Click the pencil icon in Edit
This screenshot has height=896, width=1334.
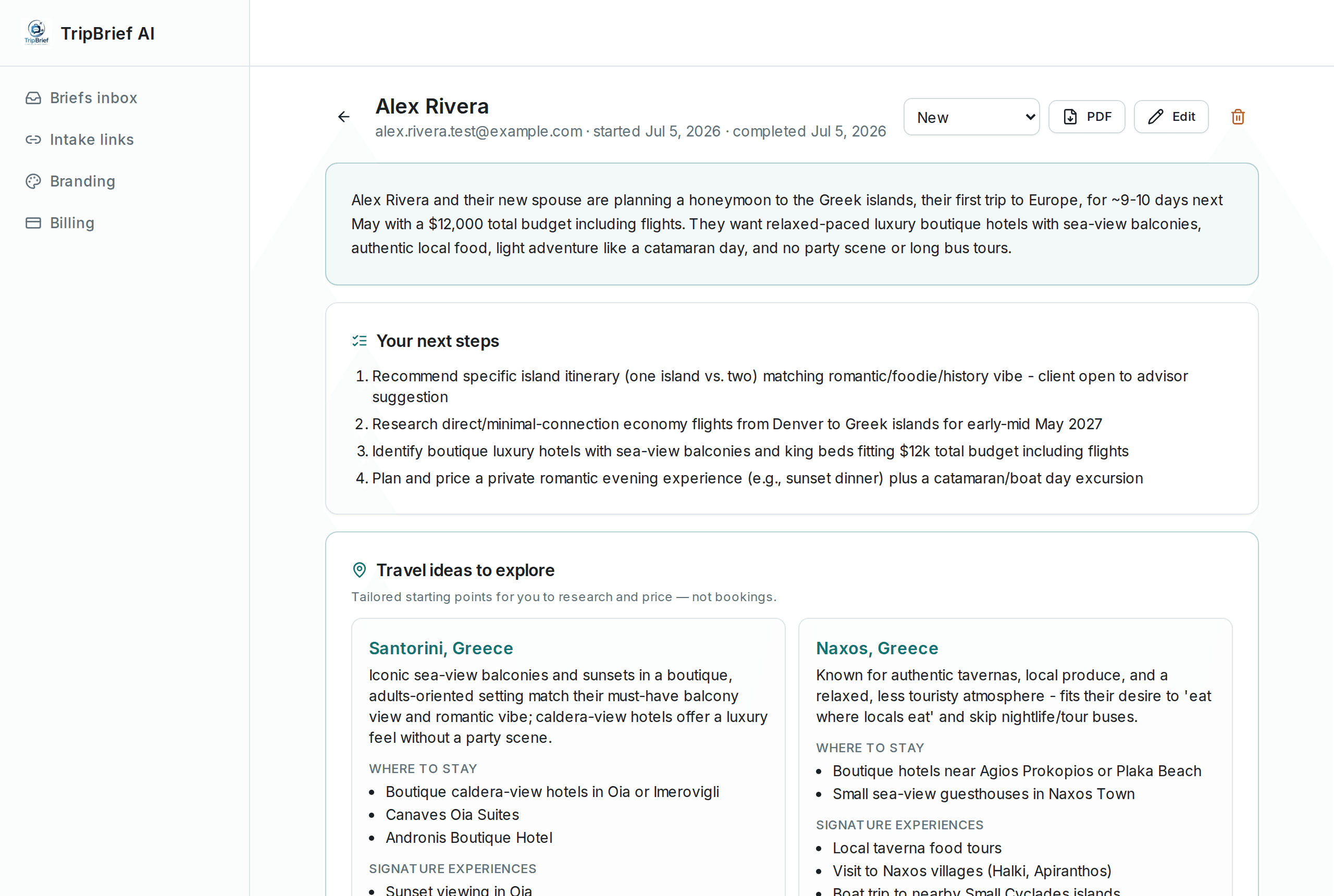pos(1156,117)
